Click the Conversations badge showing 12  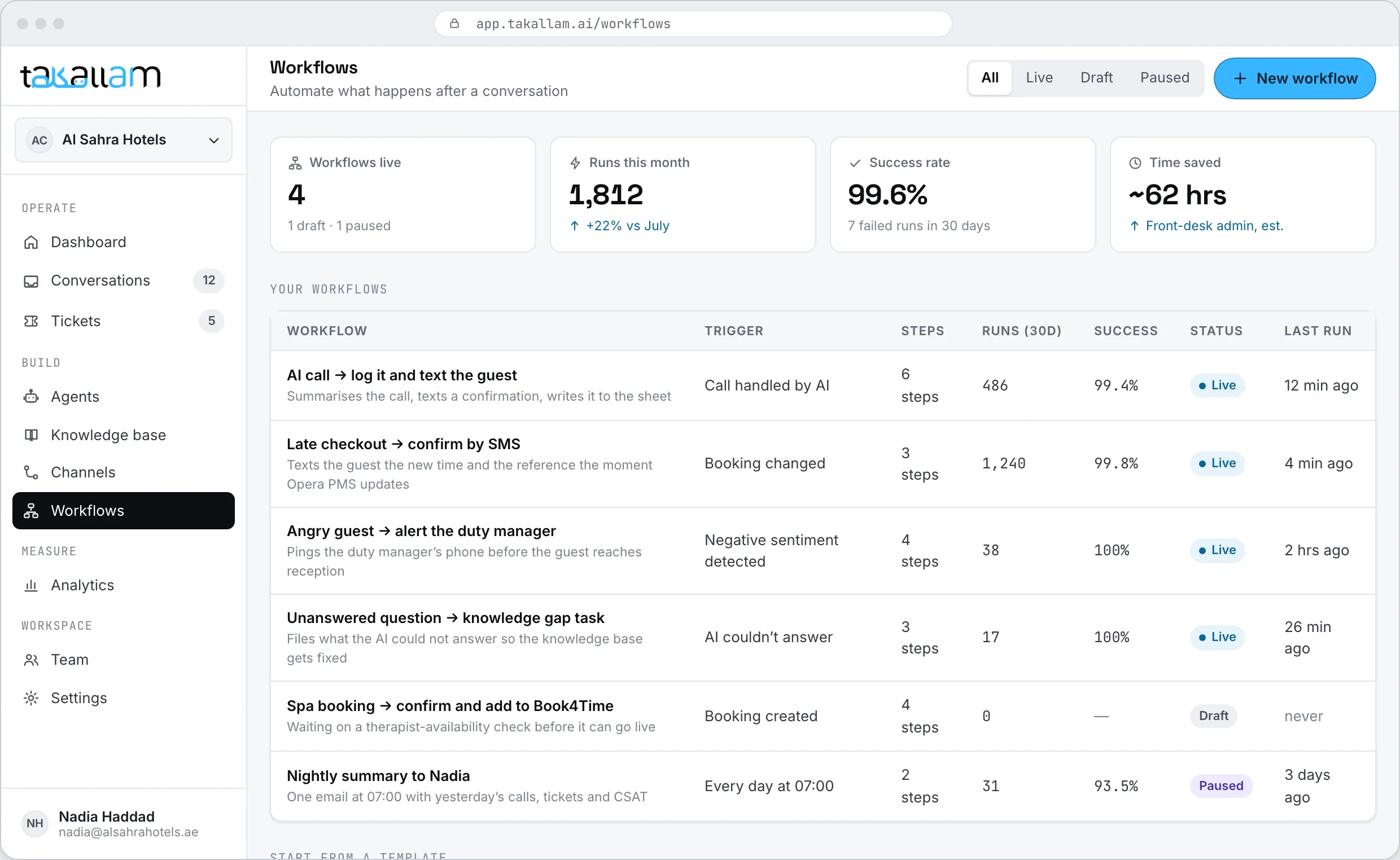click(x=209, y=280)
